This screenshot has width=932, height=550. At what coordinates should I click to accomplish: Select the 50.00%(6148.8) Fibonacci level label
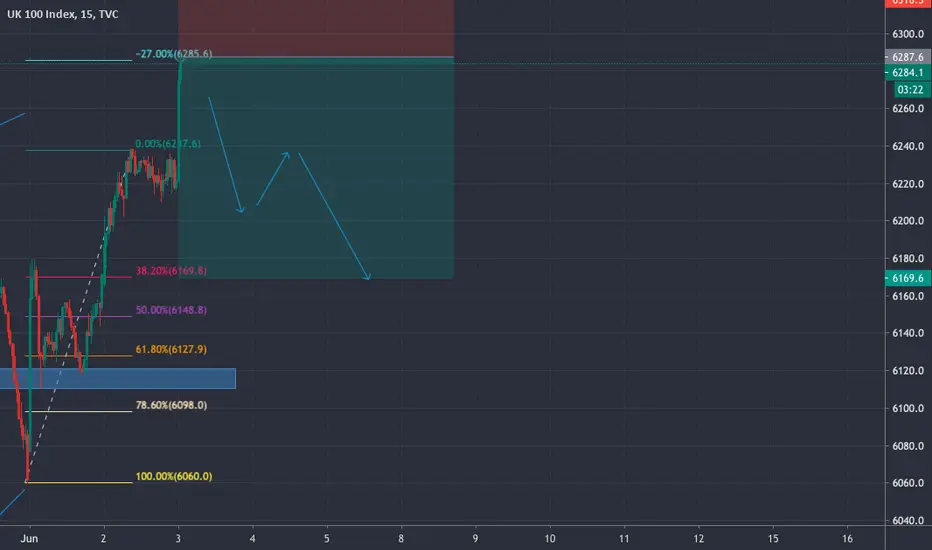click(x=171, y=310)
